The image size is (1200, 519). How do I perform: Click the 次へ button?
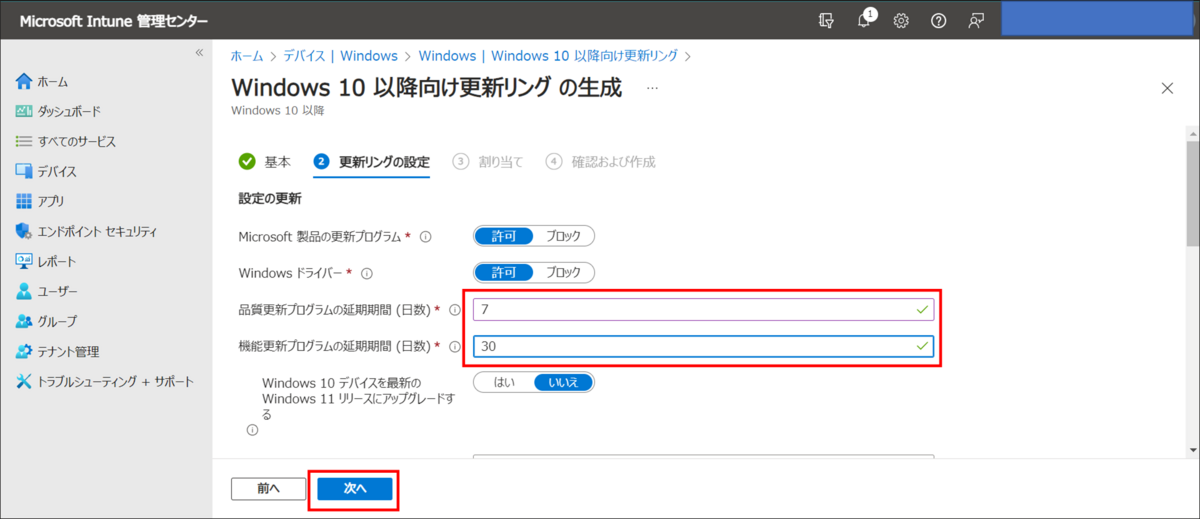(355, 489)
